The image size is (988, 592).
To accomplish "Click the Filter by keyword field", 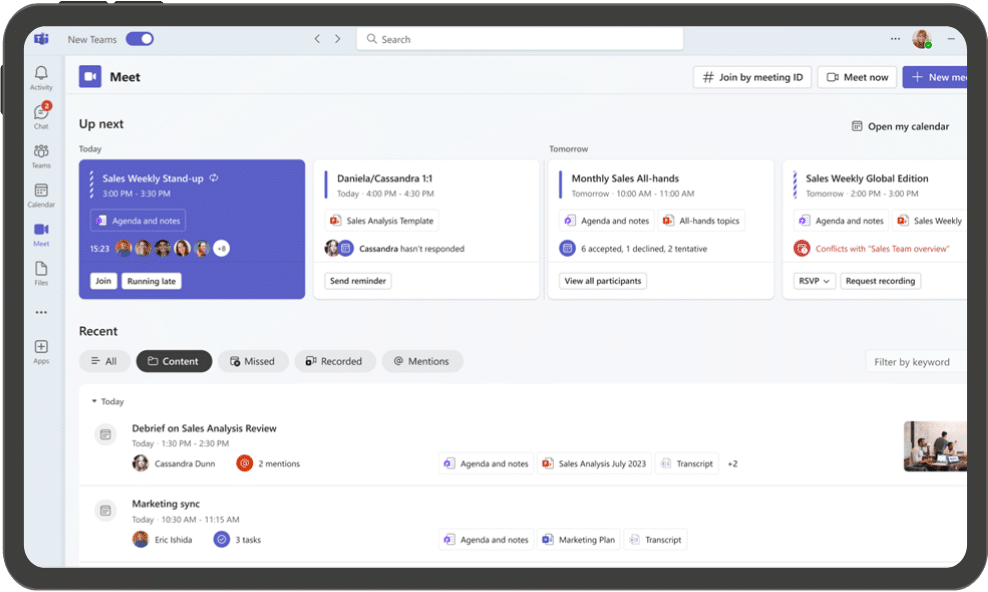I will pos(916,361).
